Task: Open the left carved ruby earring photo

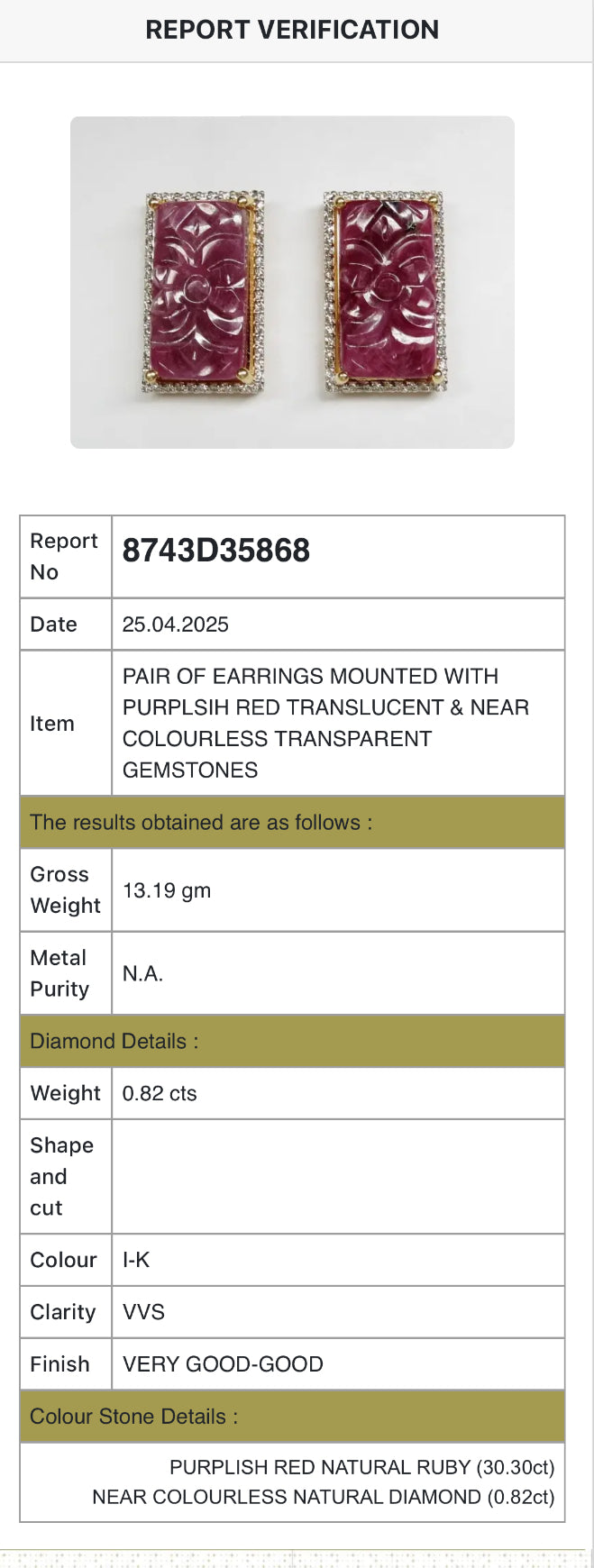Action: pos(203,291)
